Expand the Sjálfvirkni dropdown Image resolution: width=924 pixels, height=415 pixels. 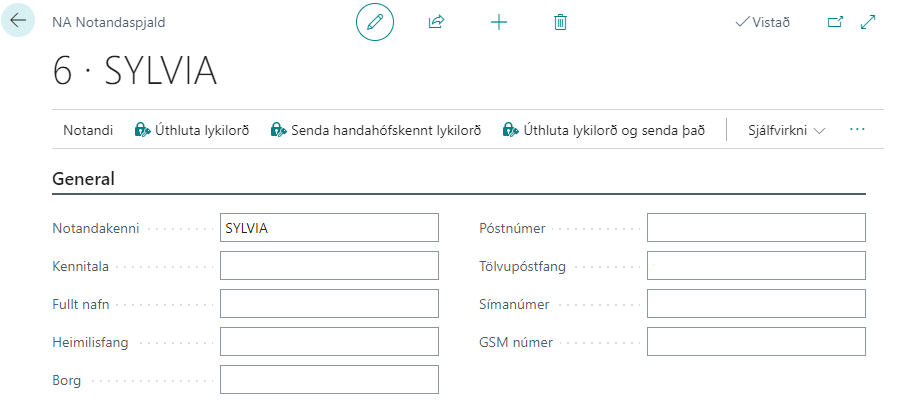[x=786, y=130]
